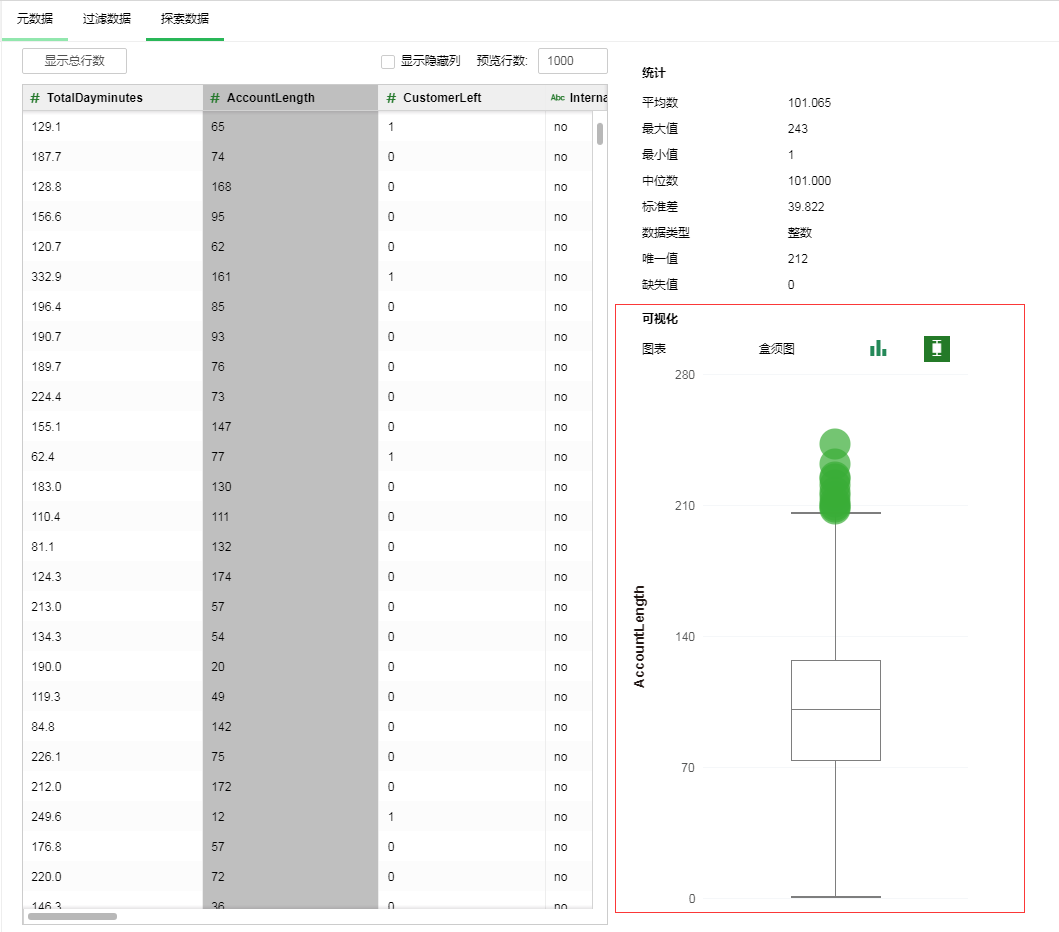Focus the 预览行数 input field

coord(573,61)
